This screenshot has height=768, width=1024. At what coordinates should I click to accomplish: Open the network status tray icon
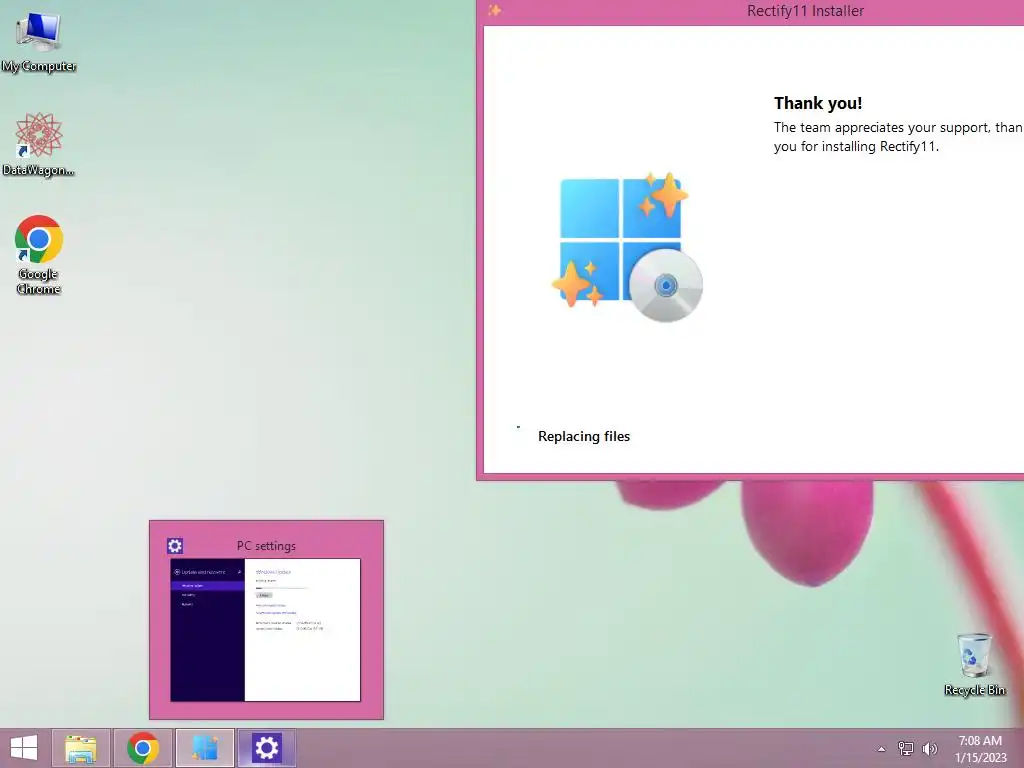906,748
